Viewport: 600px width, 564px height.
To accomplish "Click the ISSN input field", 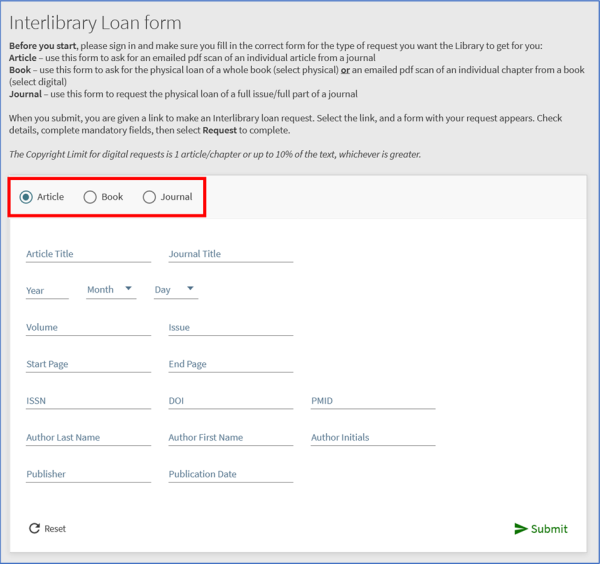I will coord(88,401).
